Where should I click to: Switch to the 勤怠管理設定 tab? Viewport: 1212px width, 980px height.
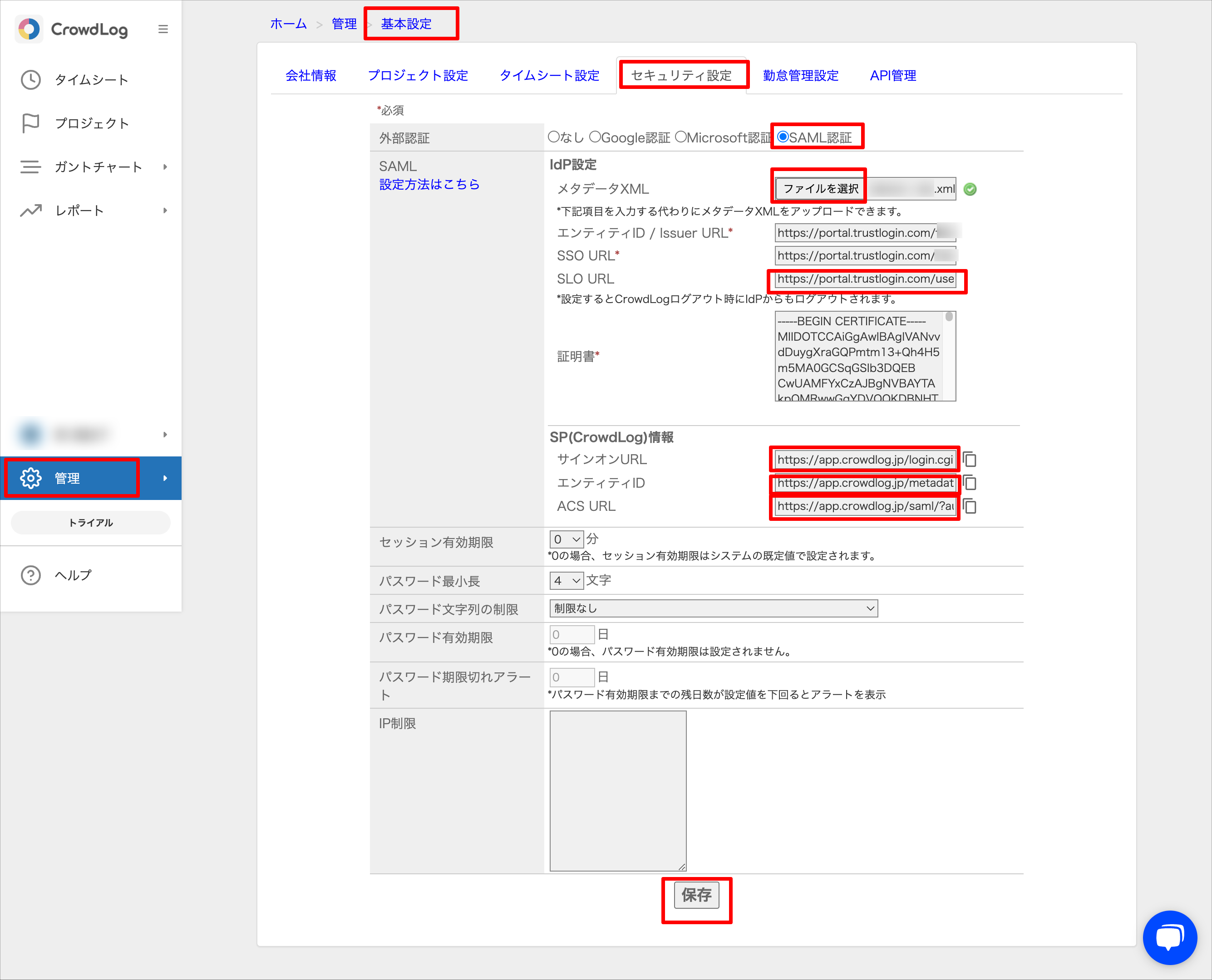pos(800,76)
